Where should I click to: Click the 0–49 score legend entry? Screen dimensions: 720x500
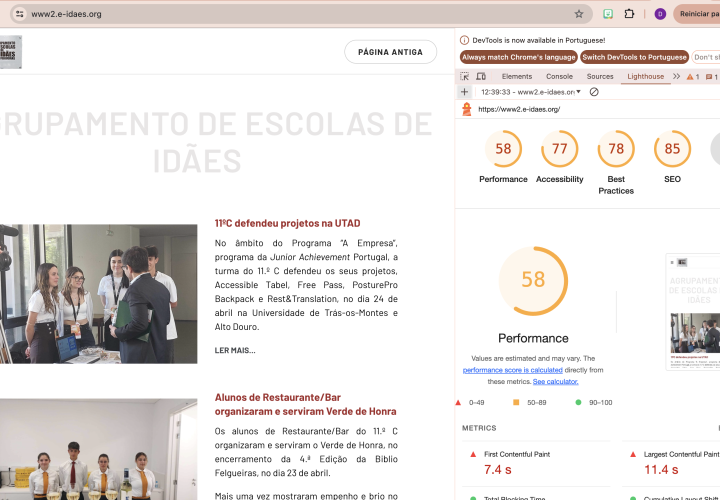(x=470, y=403)
